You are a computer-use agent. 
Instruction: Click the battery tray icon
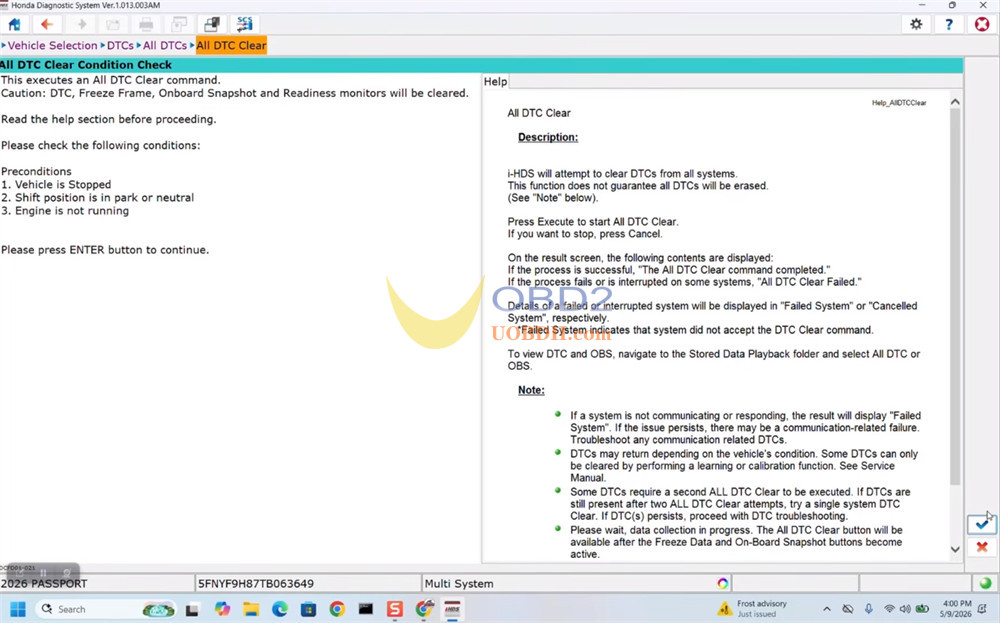click(922, 609)
